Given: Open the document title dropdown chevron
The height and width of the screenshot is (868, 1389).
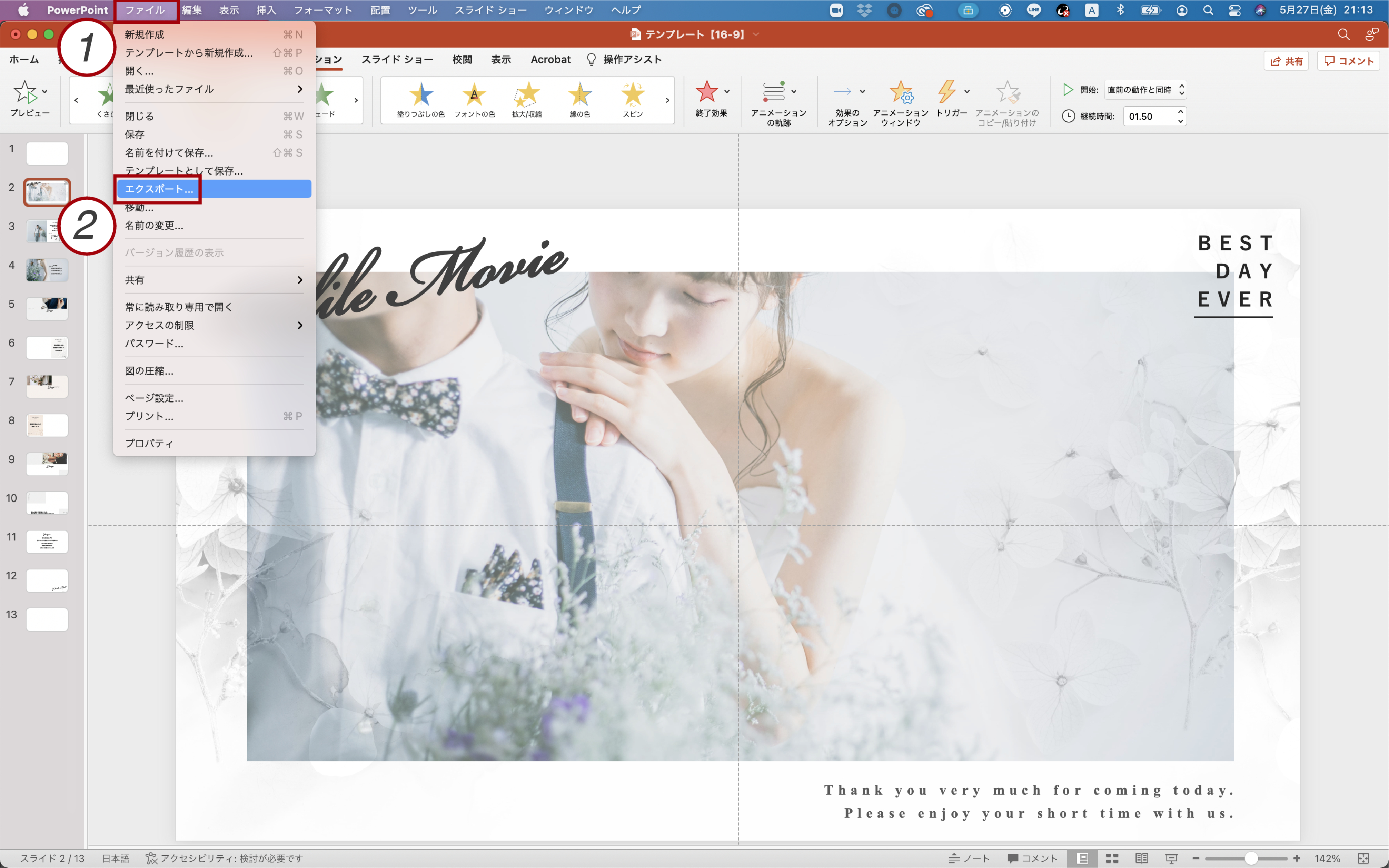Looking at the screenshot, I should tap(756, 34).
